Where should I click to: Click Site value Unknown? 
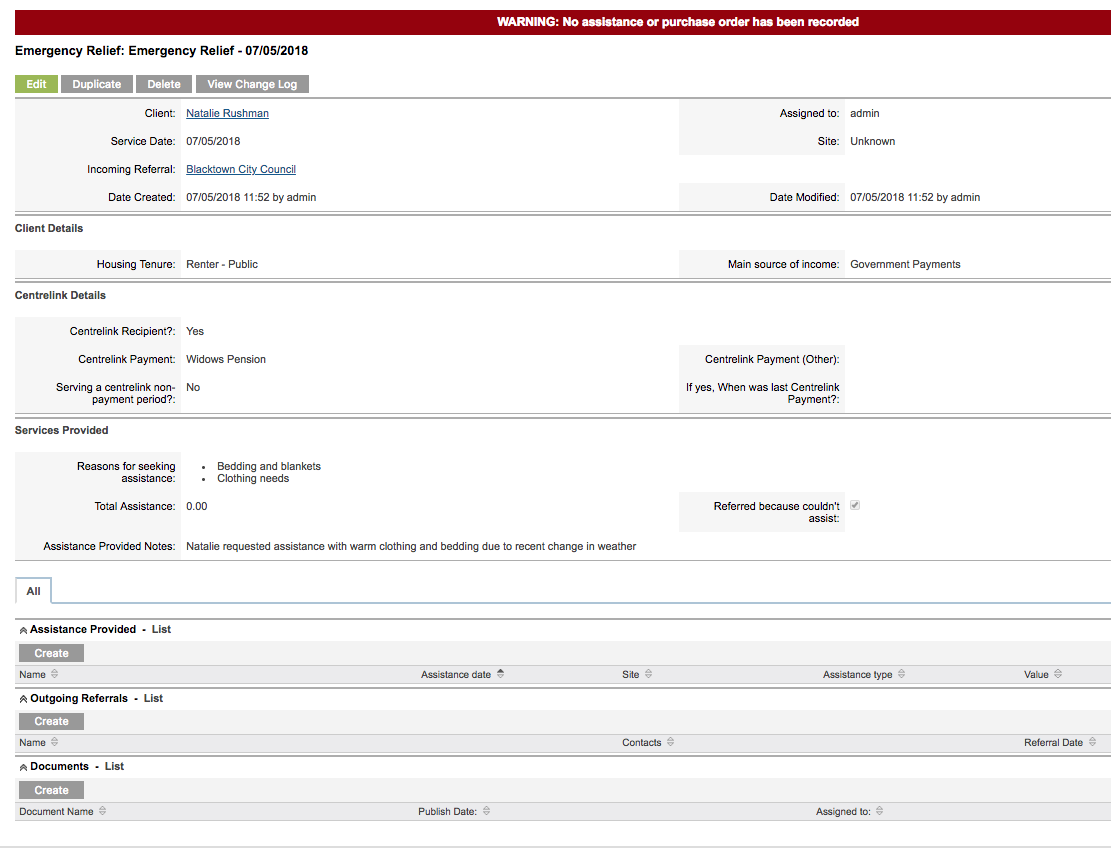[872, 141]
